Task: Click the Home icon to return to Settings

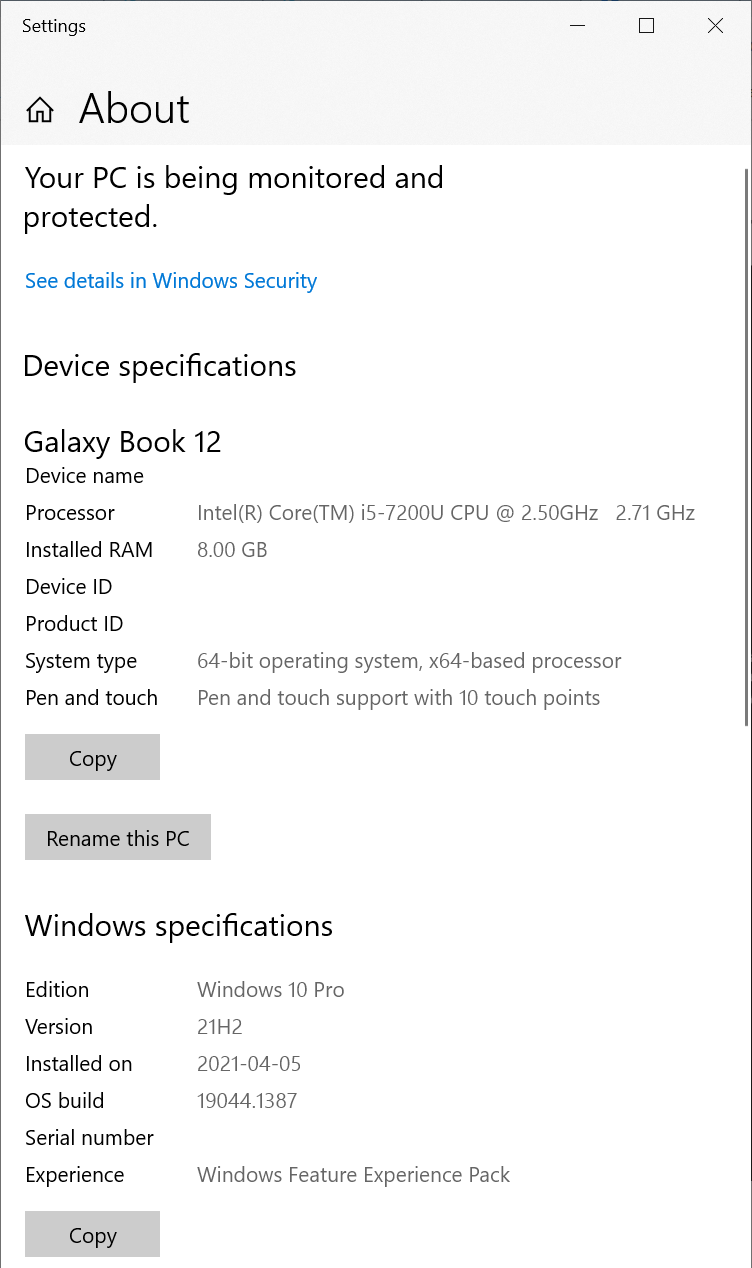Action: tap(39, 110)
